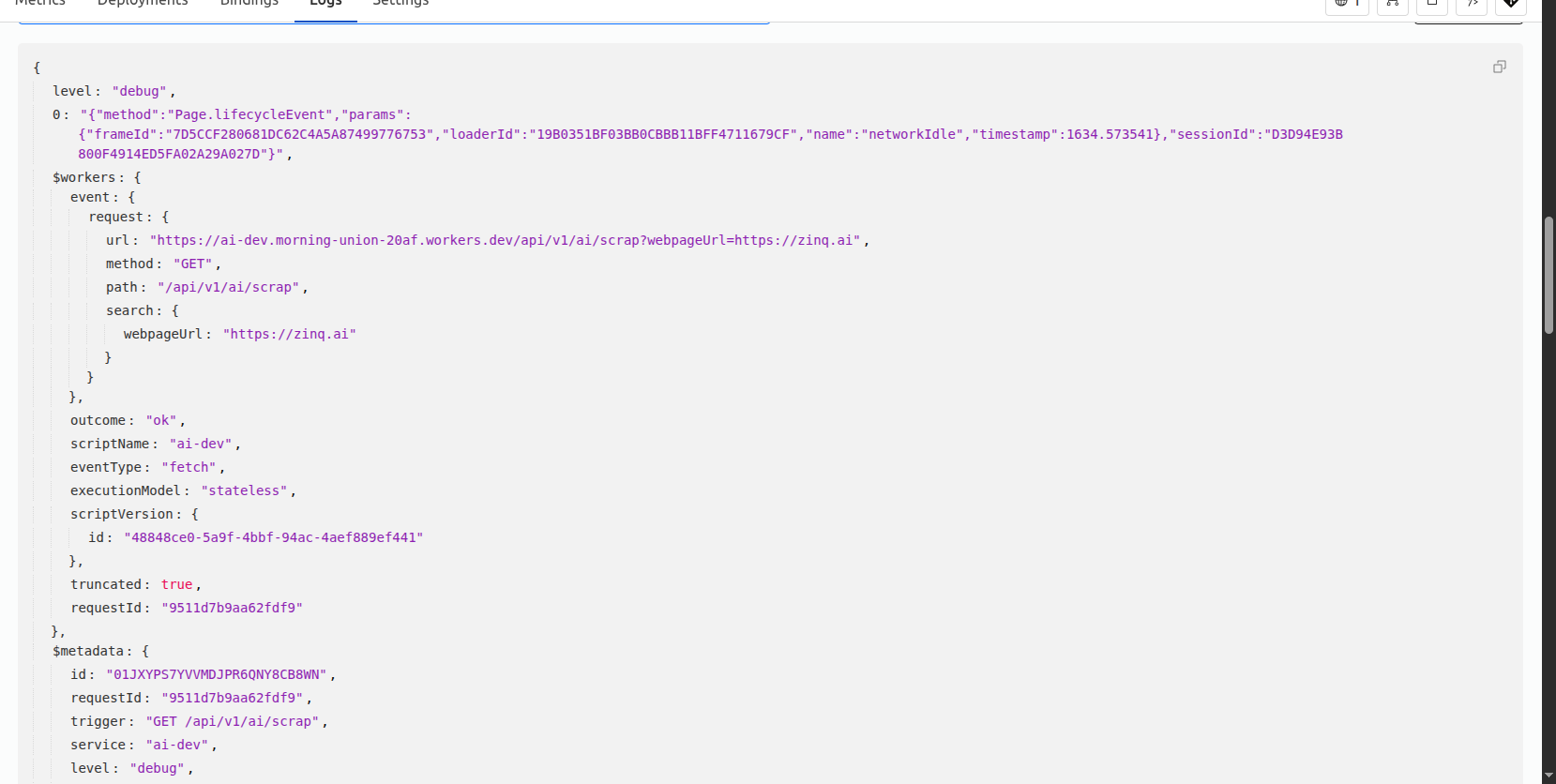Open the code editor "</>" button
This screenshot has height=784, width=1556.
pyautogui.click(x=1472, y=4)
